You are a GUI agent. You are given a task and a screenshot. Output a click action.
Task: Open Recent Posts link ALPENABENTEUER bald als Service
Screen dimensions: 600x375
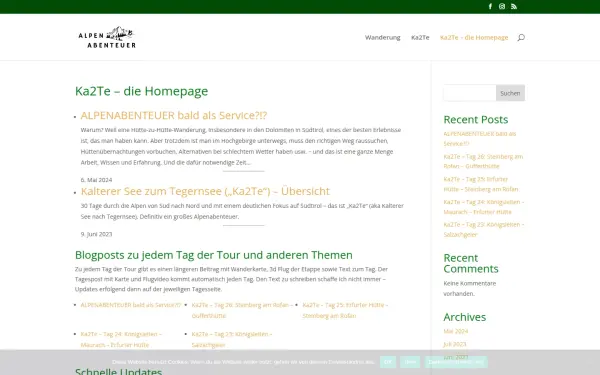tap(480, 139)
